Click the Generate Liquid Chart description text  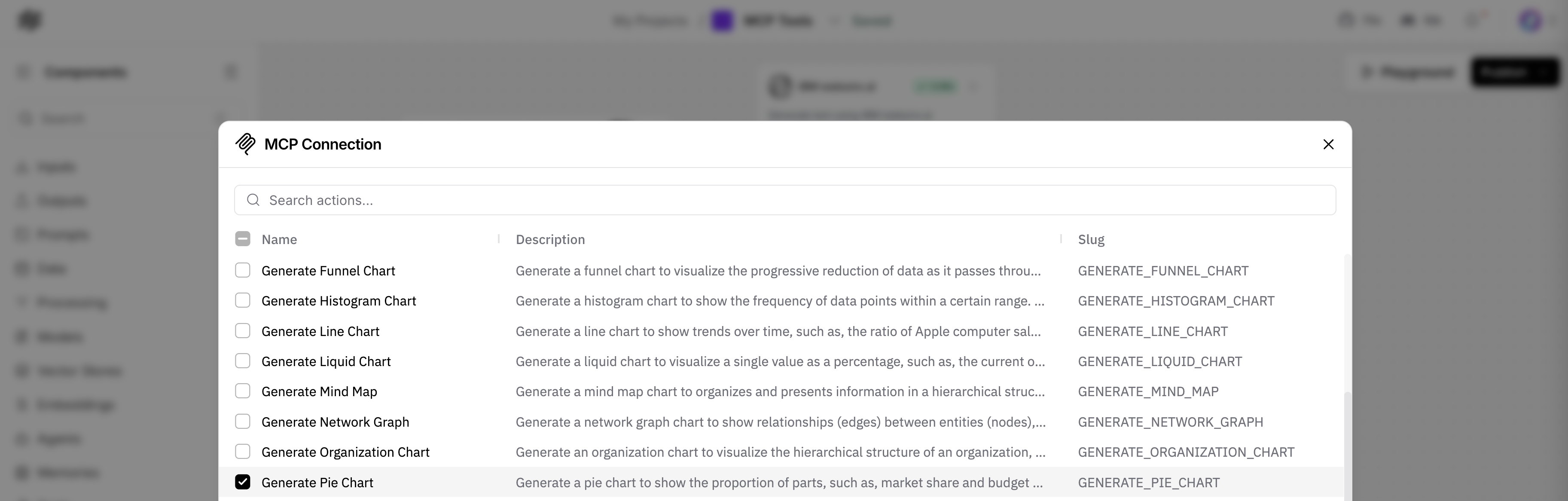pyautogui.click(x=780, y=362)
